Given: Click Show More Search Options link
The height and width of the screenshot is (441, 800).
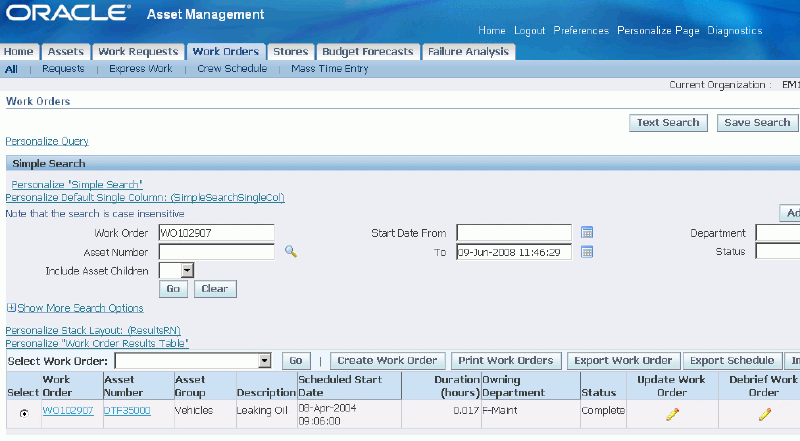Looking at the screenshot, I should coord(81,308).
